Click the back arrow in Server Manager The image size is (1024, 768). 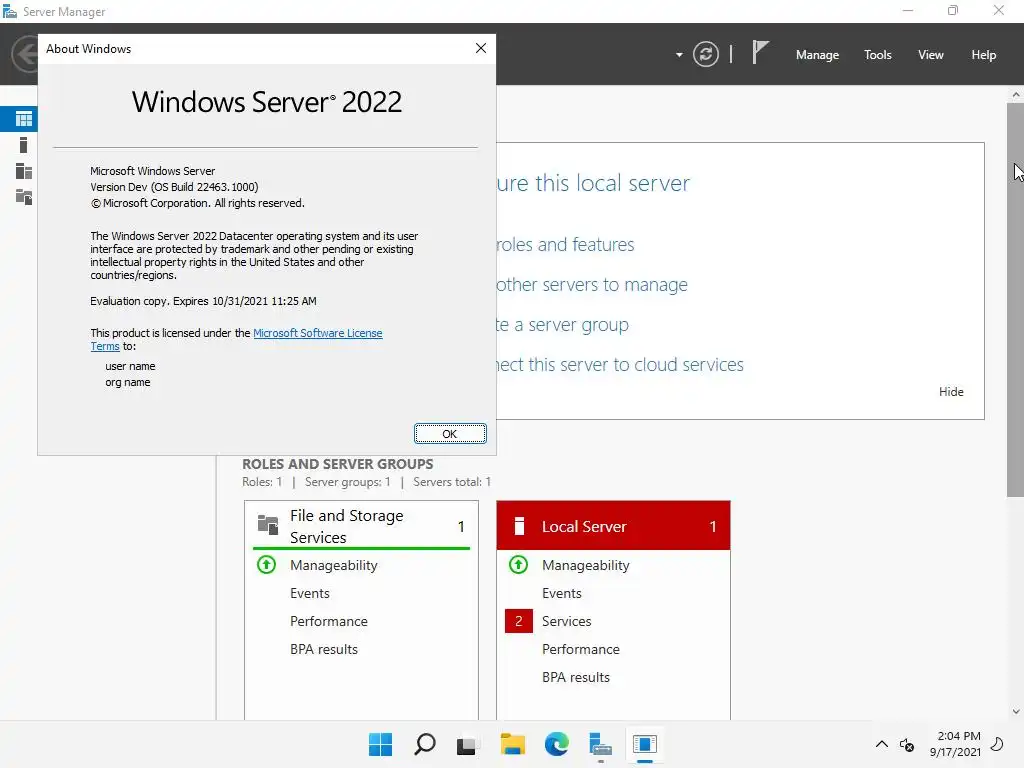26,54
